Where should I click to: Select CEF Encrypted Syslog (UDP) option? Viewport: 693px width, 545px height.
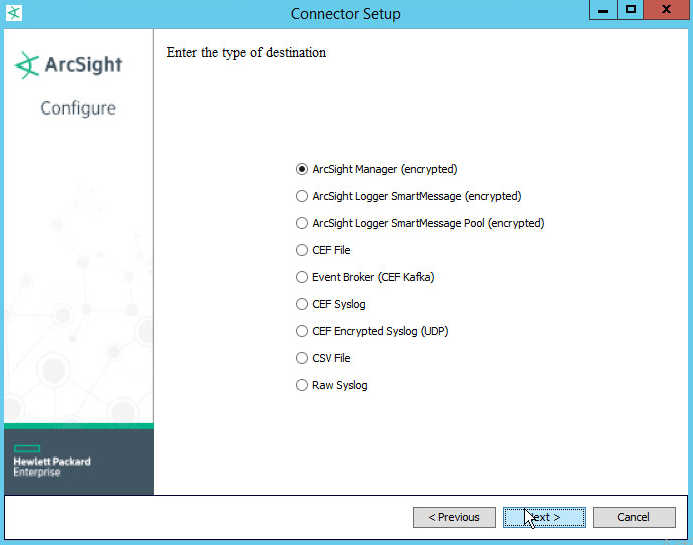(302, 331)
